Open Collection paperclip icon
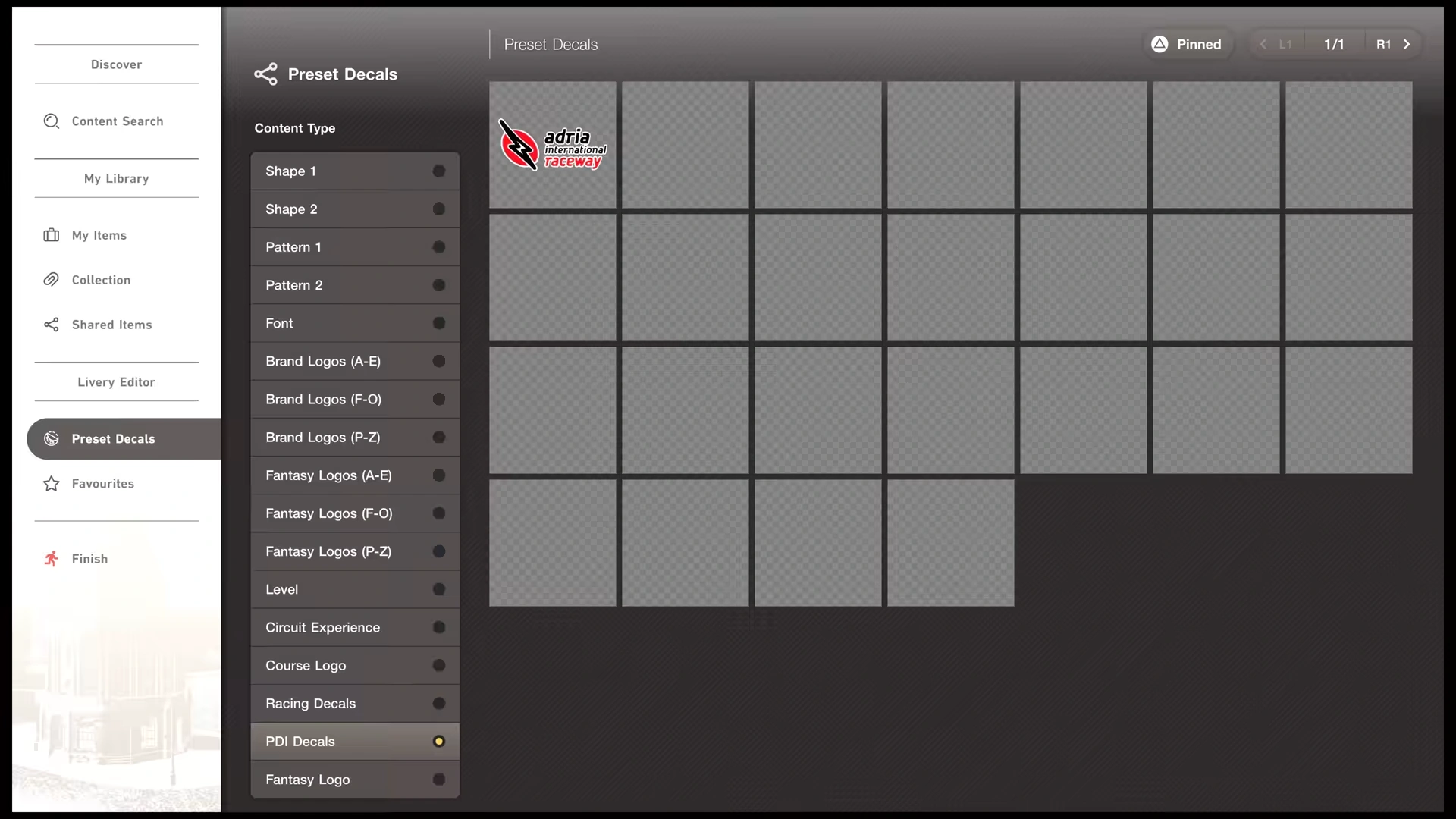This screenshot has height=819, width=1456. pos(51,280)
